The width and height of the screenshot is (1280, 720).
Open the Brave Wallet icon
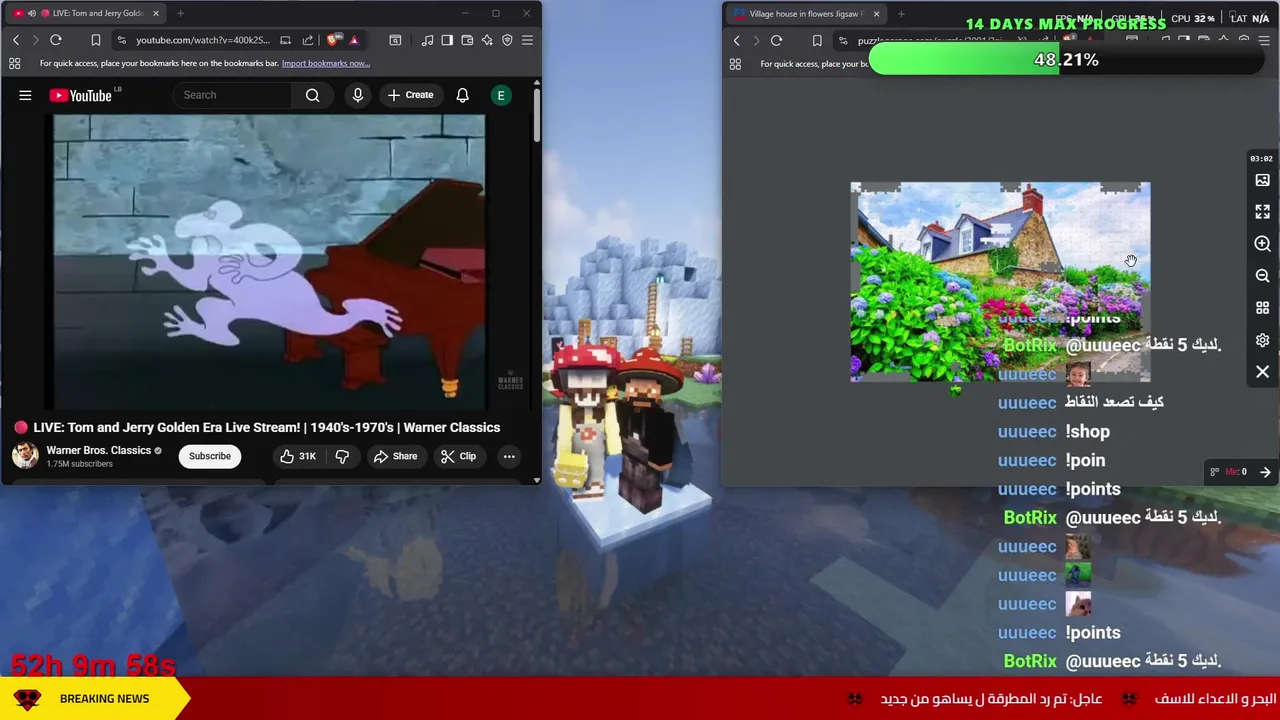(x=467, y=40)
